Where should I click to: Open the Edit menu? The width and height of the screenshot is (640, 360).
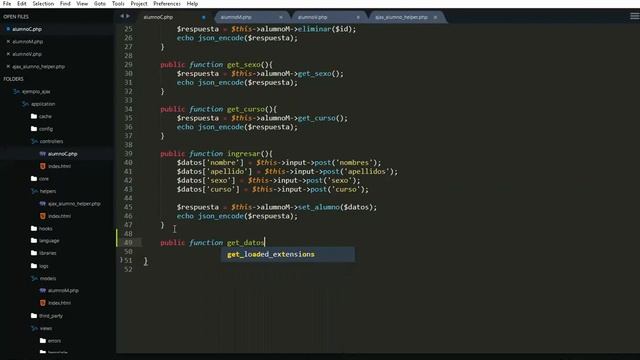22,4
